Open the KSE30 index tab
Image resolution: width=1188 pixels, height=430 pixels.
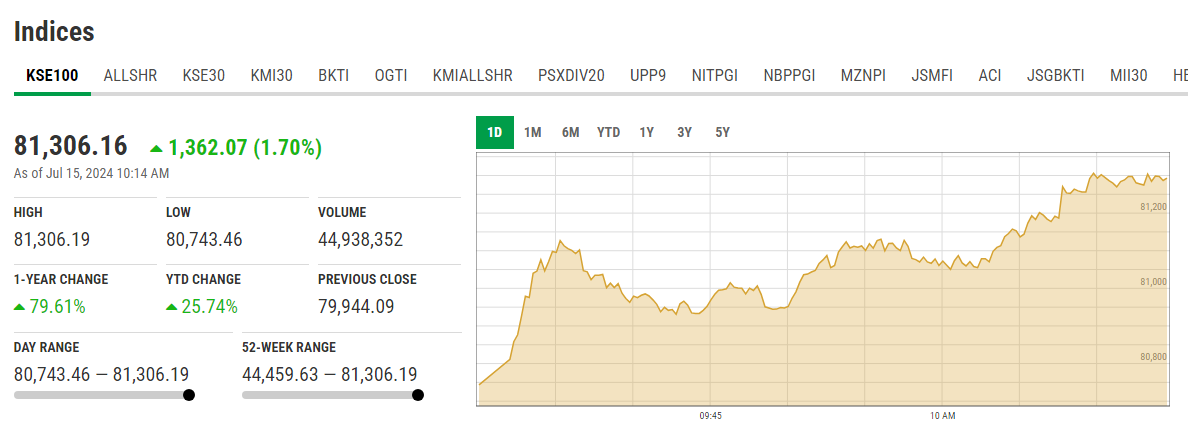pos(203,75)
